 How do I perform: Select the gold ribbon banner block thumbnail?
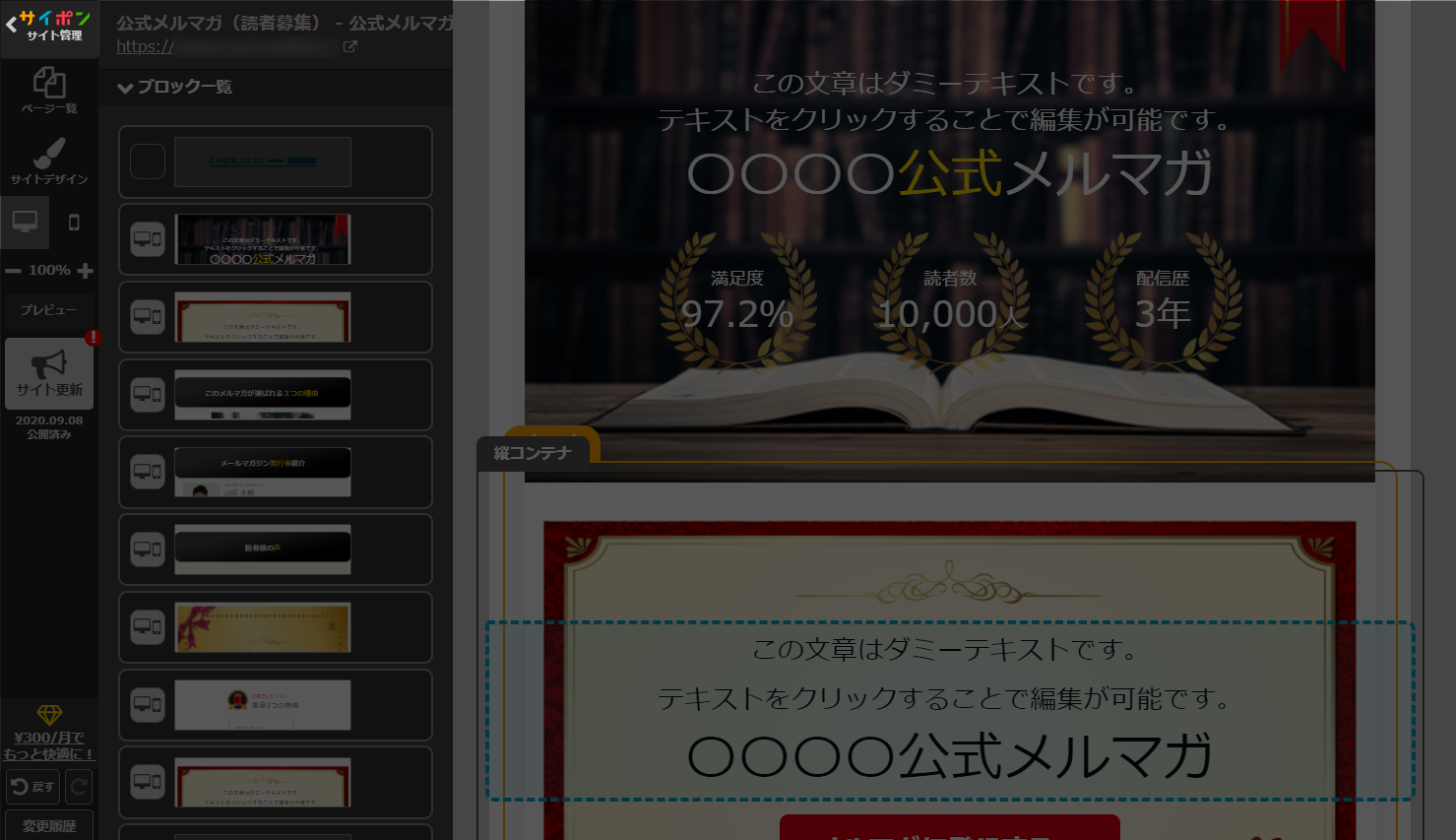click(263, 627)
